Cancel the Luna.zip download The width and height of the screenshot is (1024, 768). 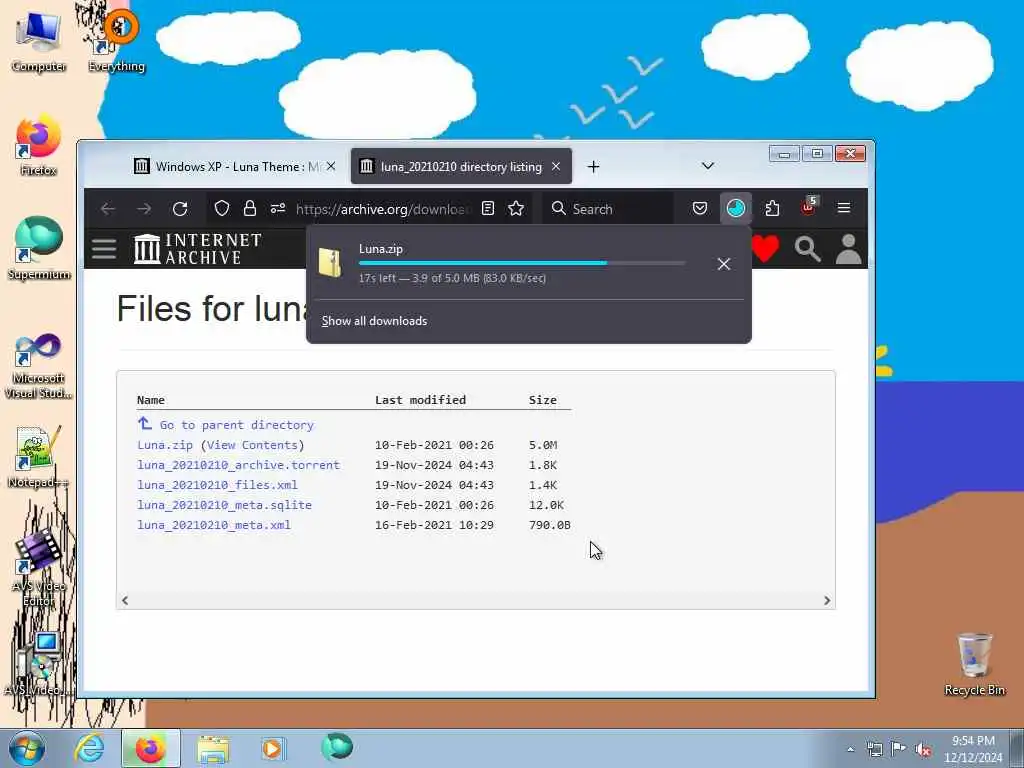(x=724, y=264)
